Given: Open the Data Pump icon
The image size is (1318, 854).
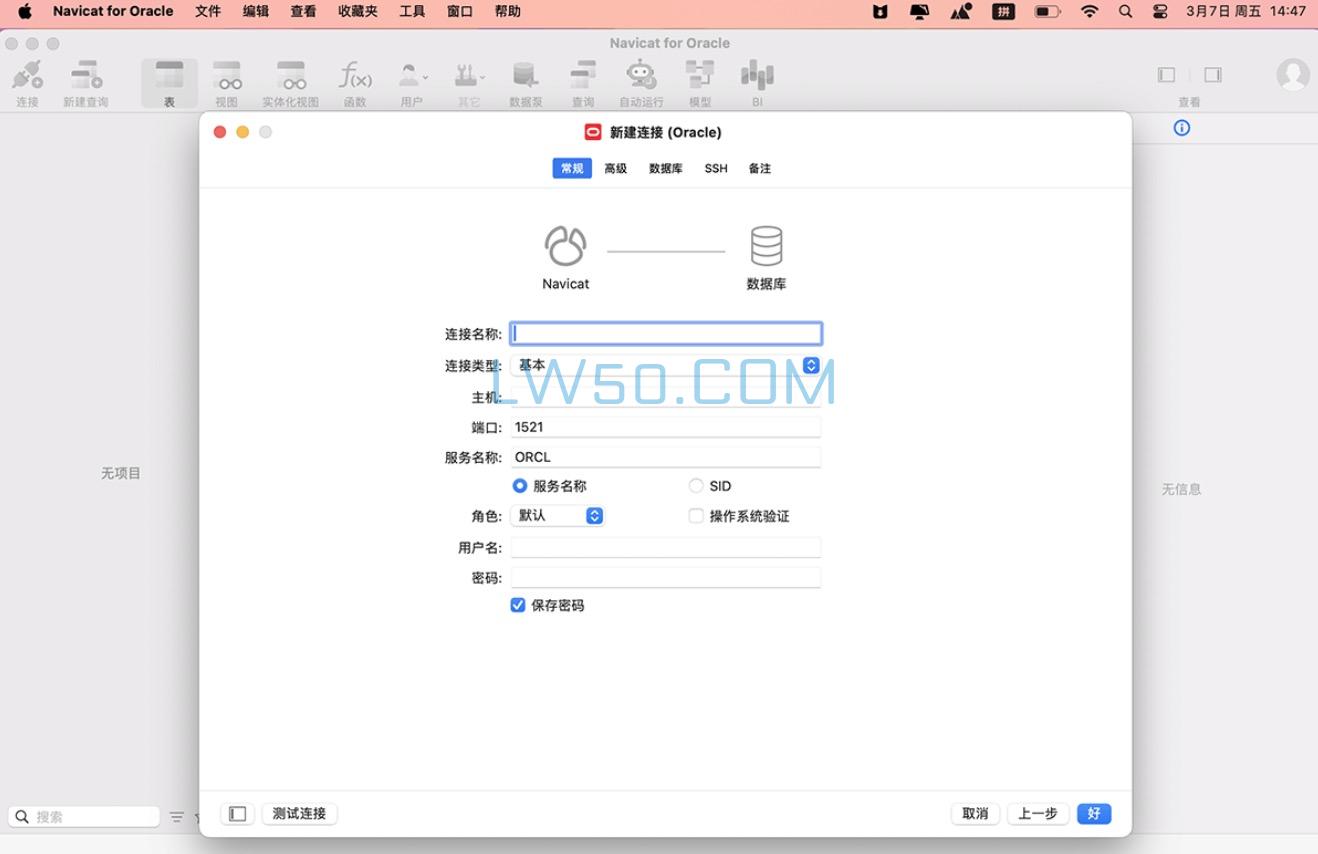Looking at the screenshot, I should tap(525, 76).
